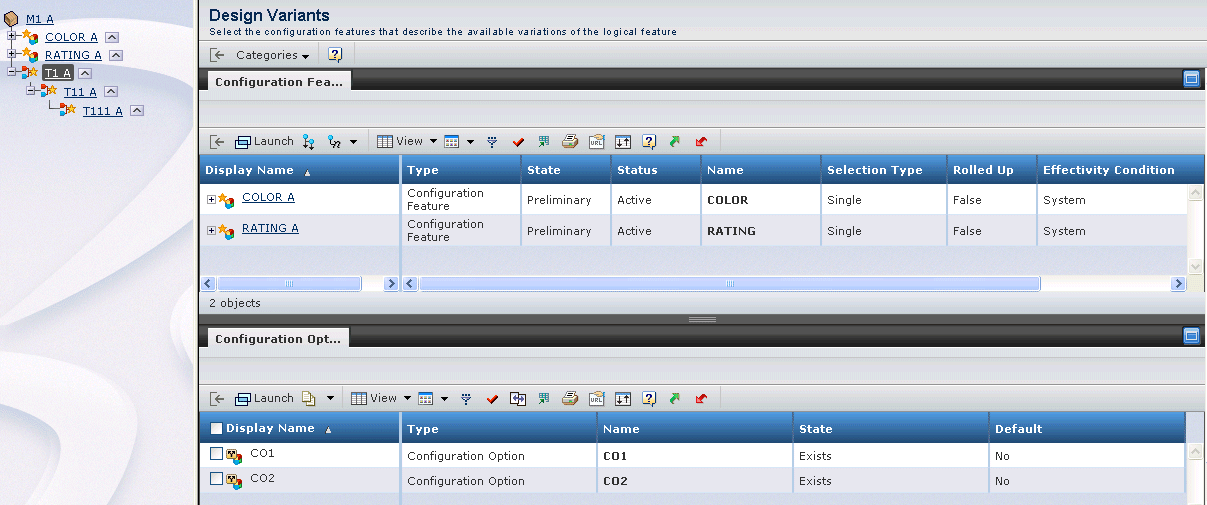The height and width of the screenshot is (505, 1207).
Task: Select the Configuration Features tab
Action: pyautogui.click(x=279, y=82)
